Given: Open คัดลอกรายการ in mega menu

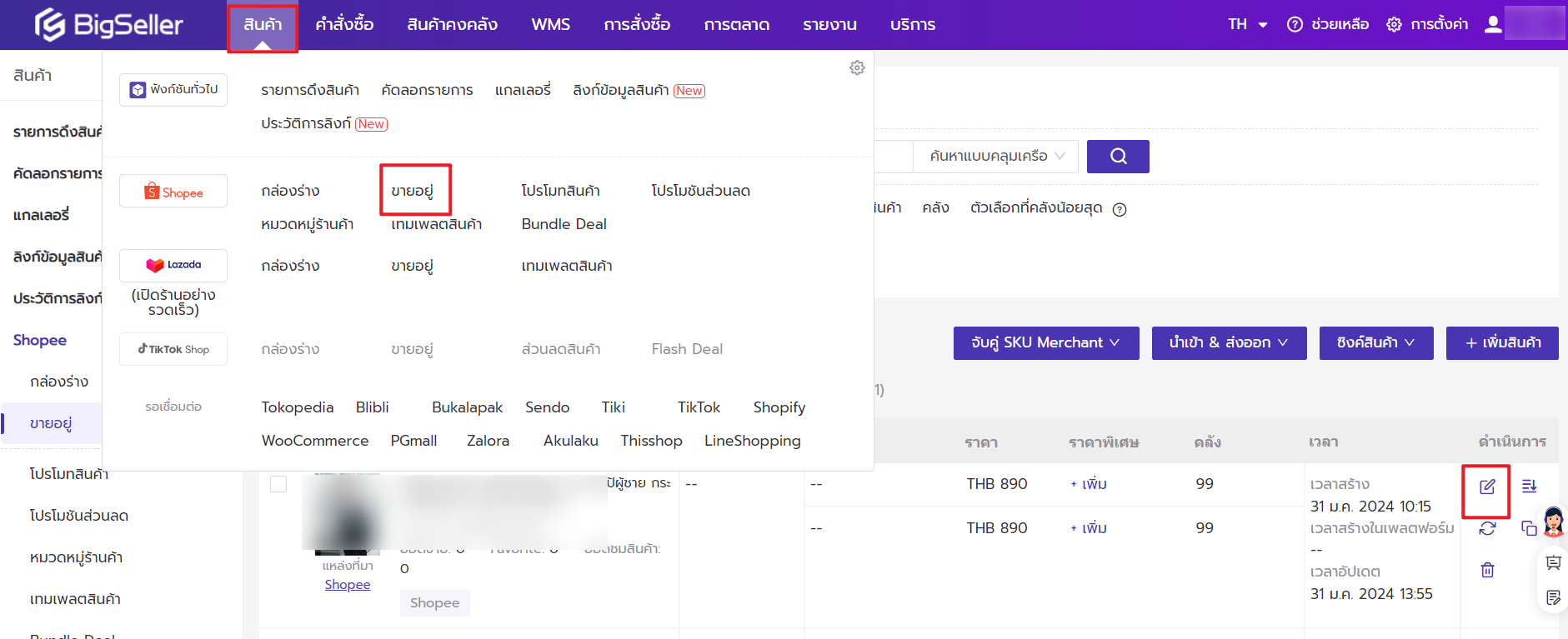Looking at the screenshot, I should pyautogui.click(x=427, y=90).
